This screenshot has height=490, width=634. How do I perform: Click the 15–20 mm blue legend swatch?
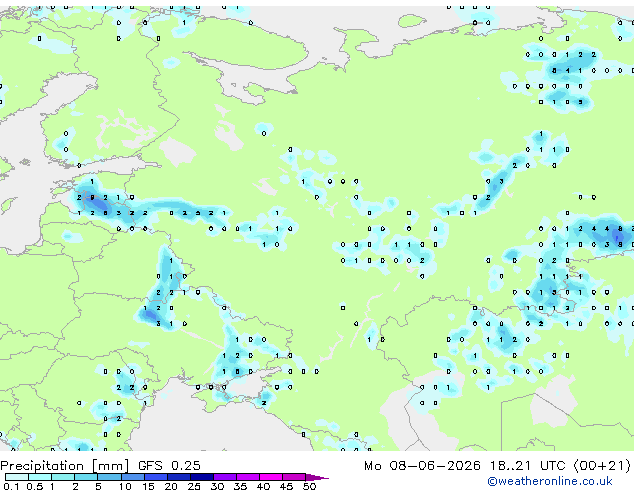point(155,477)
